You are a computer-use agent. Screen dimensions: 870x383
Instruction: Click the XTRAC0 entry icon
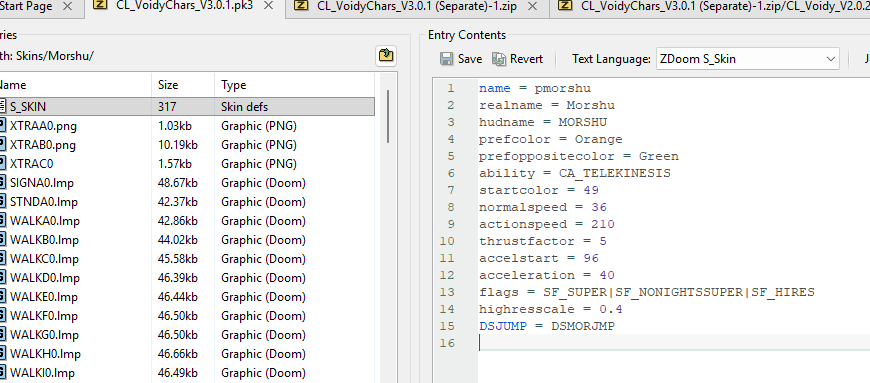pyautogui.click(x=2, y=163)
